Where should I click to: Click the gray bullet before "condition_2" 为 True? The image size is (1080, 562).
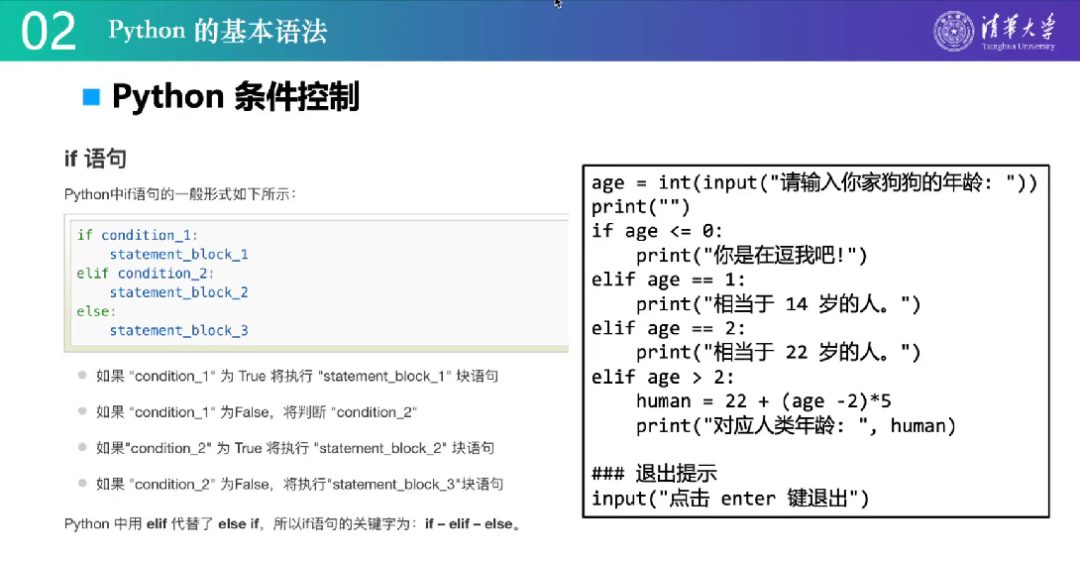click(x=82, y=448)
